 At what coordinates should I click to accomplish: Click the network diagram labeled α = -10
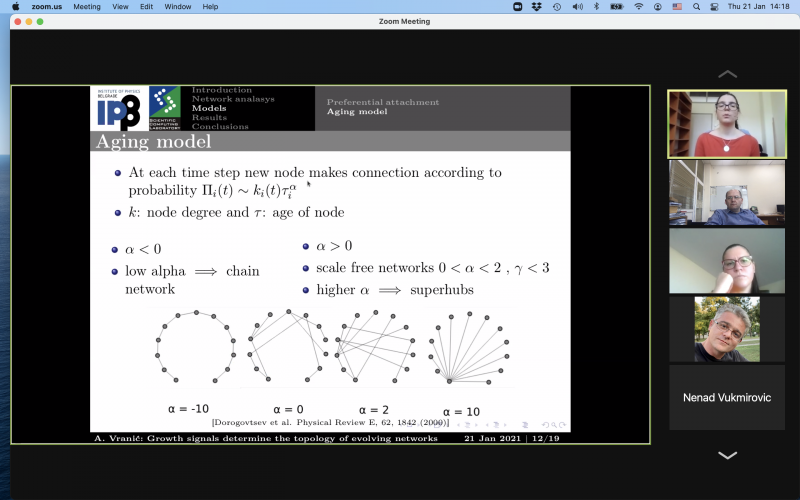195,347
